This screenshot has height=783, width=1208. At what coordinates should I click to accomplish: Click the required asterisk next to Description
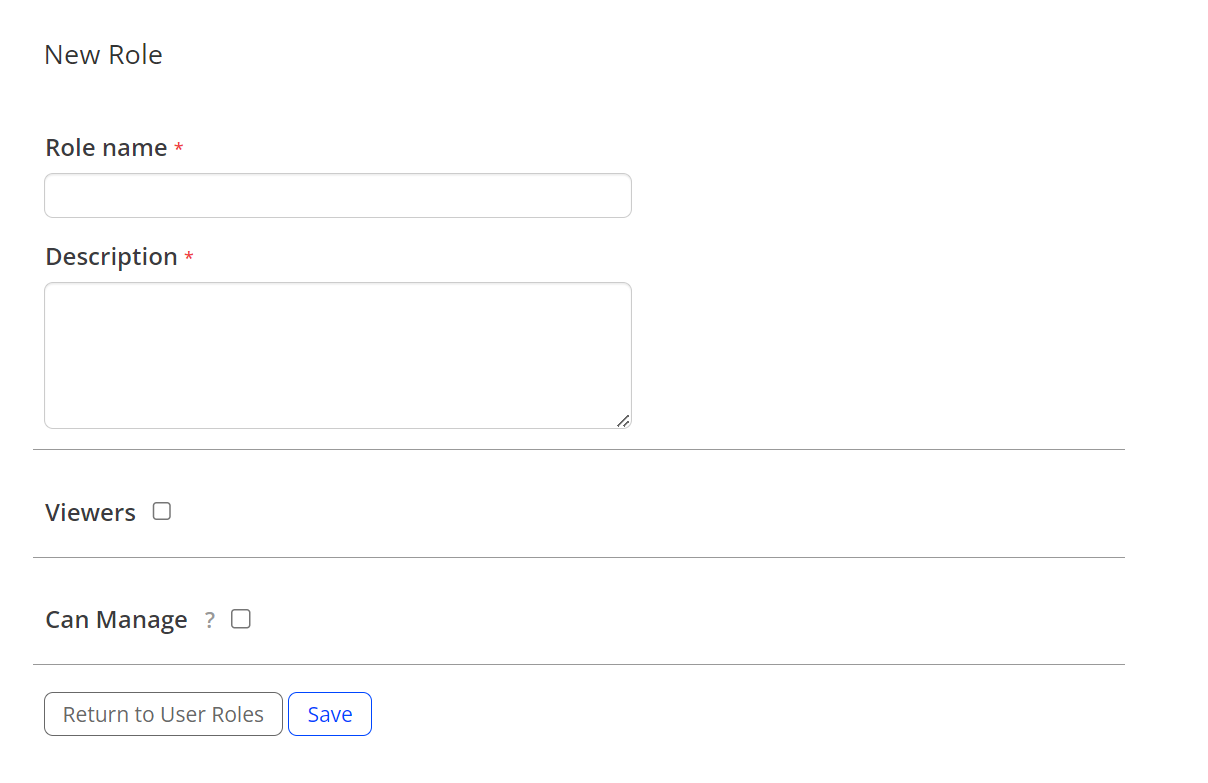(x=189, y=258)
